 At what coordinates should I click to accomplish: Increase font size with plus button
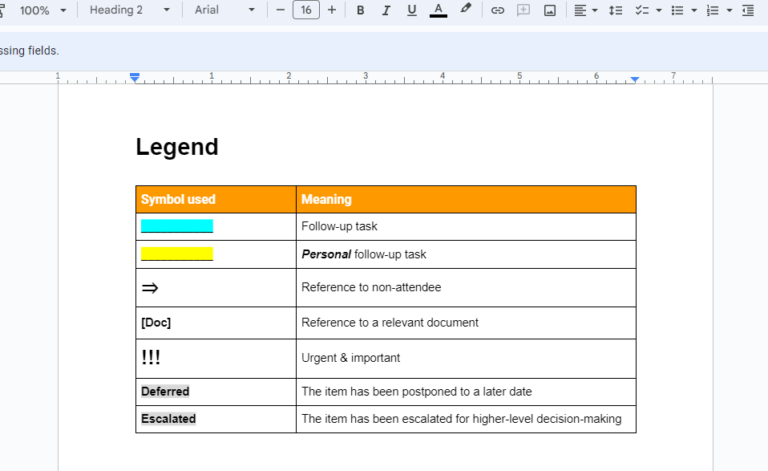tap(332, 10)
